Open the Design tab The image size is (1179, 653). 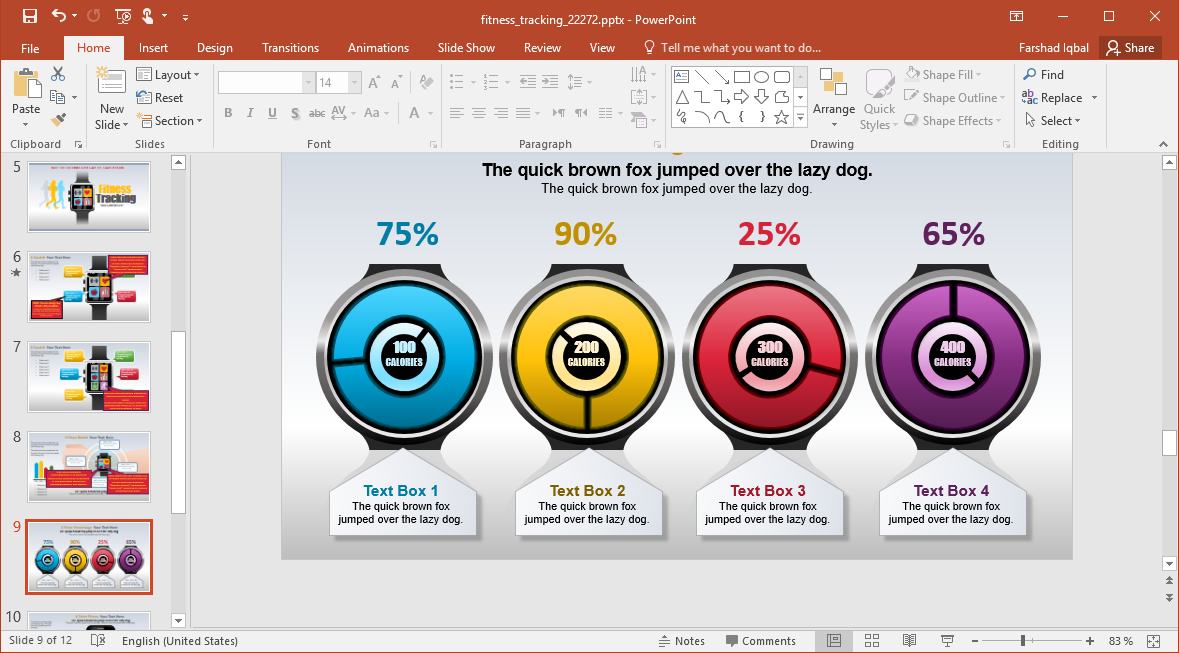(214, 48)
